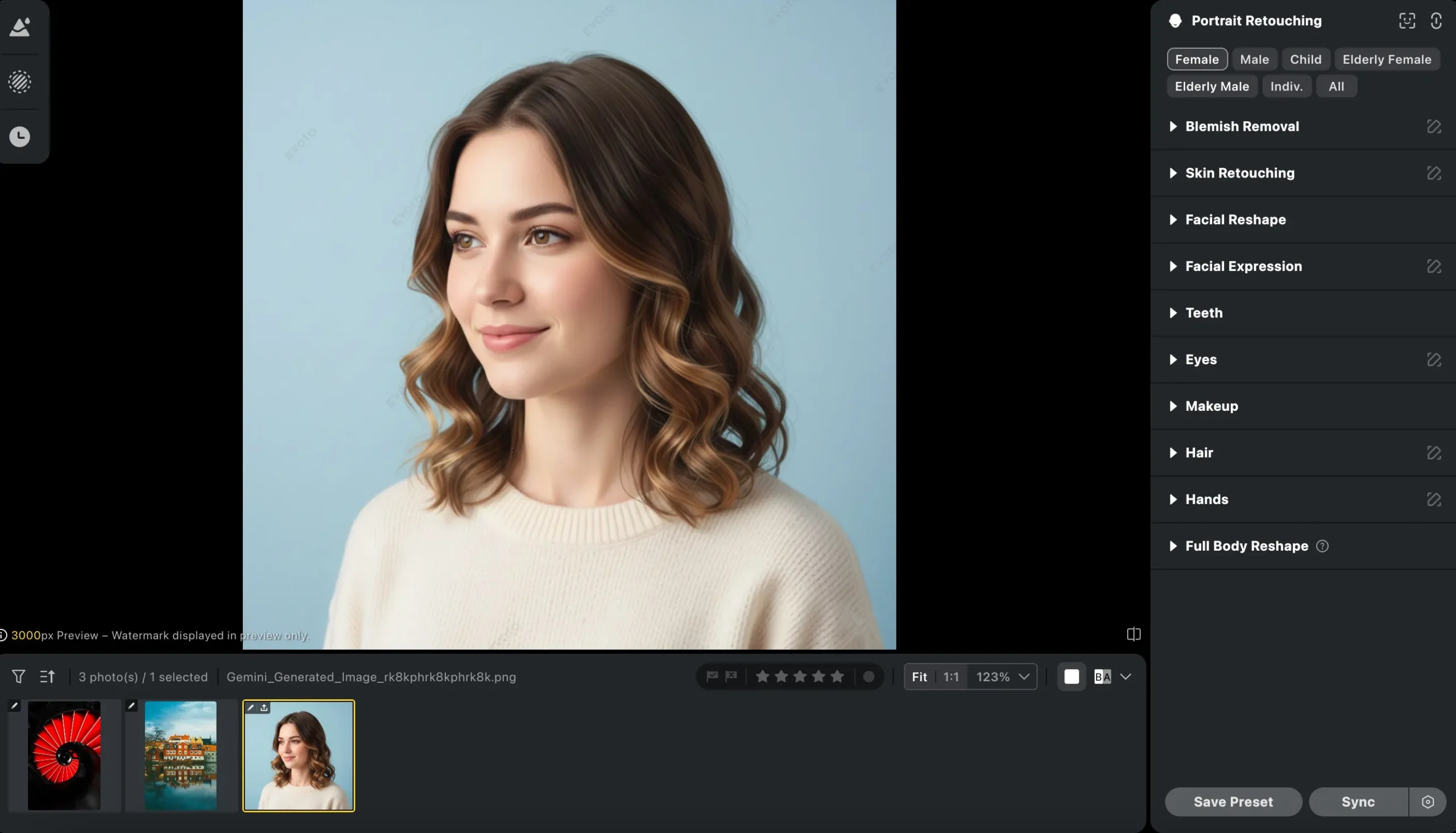This screenshot has width=1456, height=833.
Task: Open the zoom percentage dropdown
Action: coord(1023,676)
